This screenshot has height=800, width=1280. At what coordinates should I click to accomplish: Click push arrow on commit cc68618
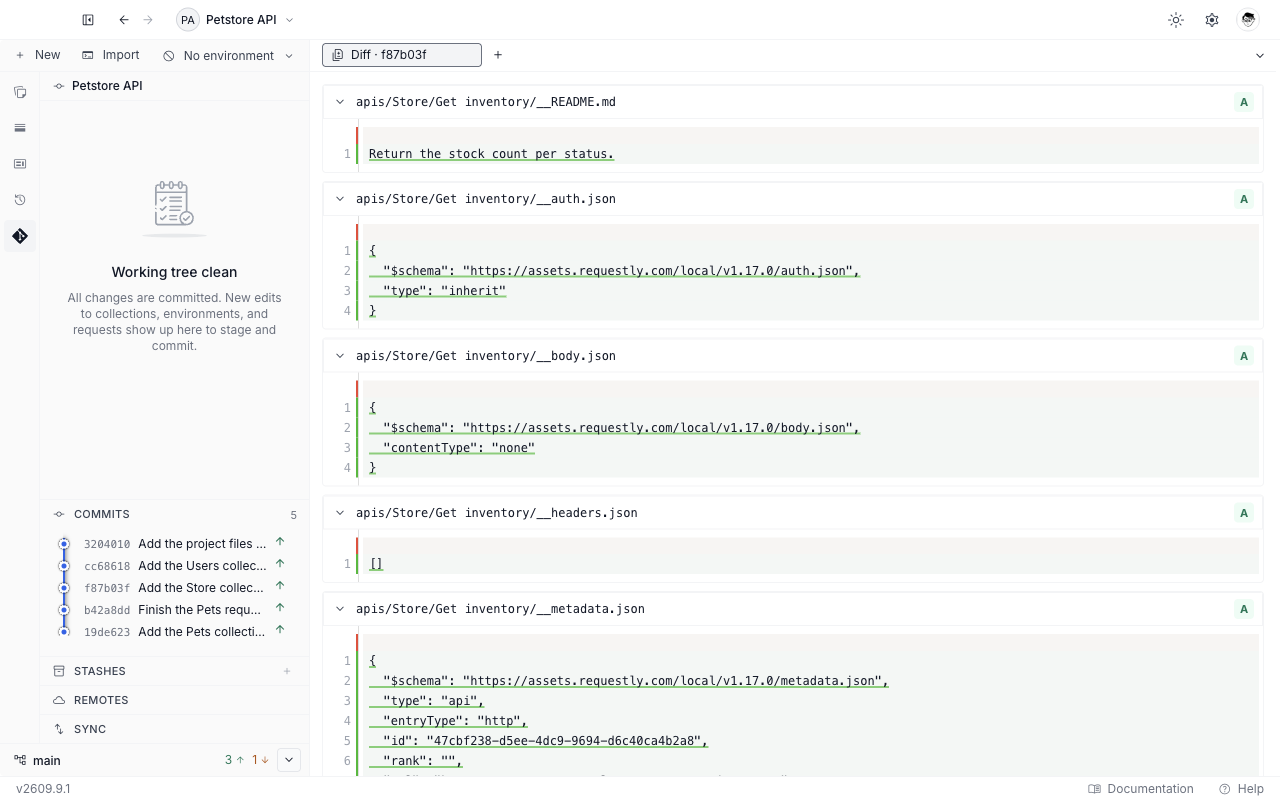tap(280, 564)
